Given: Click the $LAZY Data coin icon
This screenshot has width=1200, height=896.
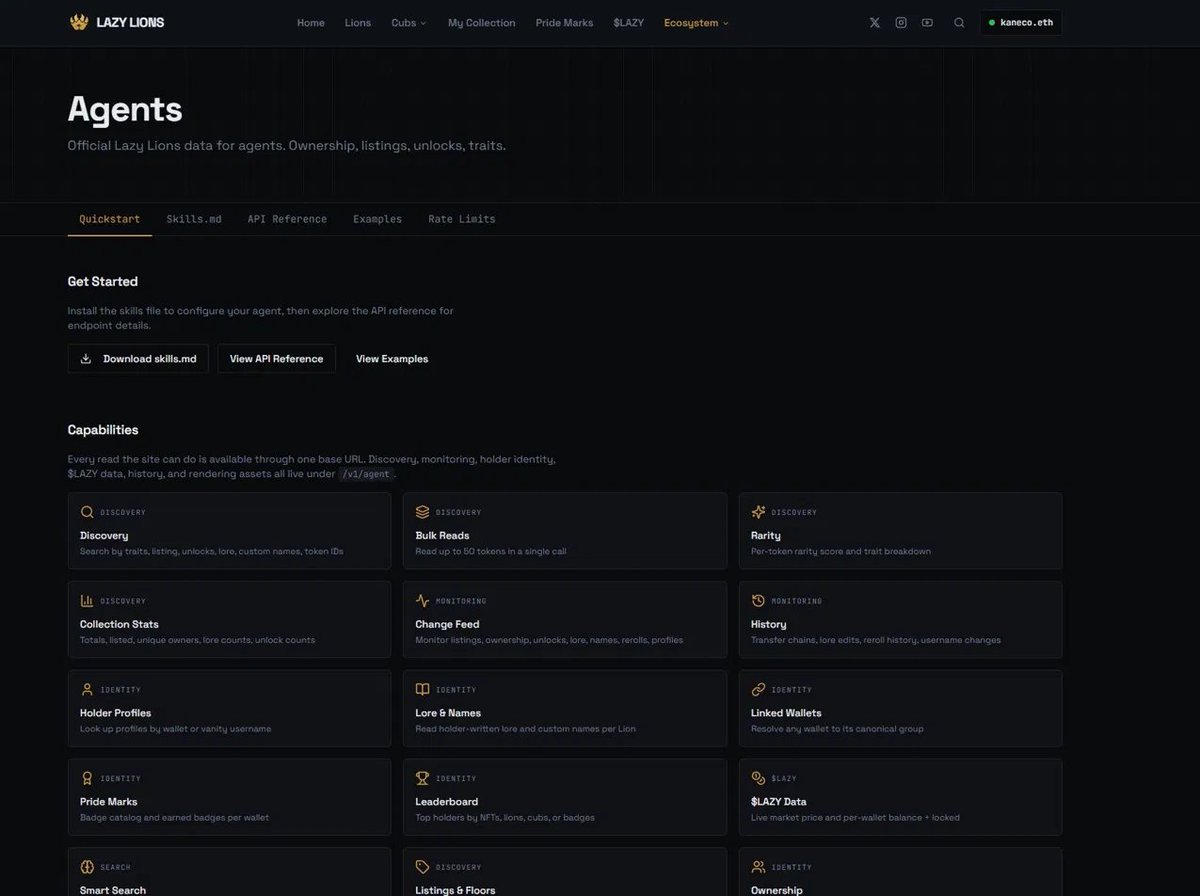Looking at the screenshot, I should 758,778.
